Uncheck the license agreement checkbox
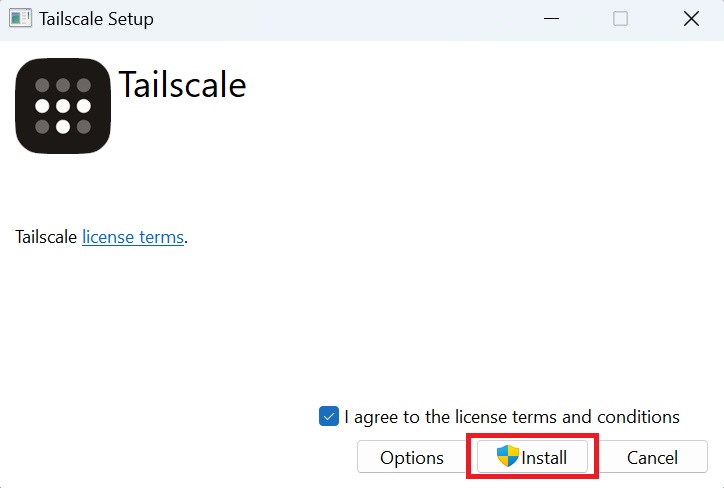The width and height of the screenshot is (724, 490). (x=329, y=417)
